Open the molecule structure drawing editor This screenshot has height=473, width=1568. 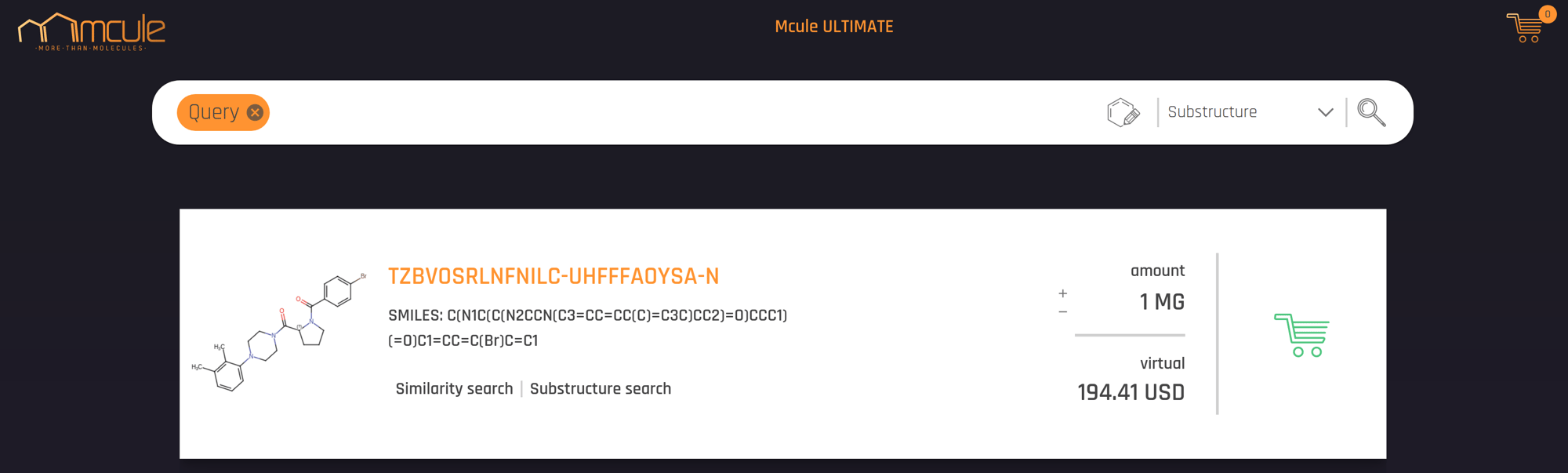point(1122,111)
